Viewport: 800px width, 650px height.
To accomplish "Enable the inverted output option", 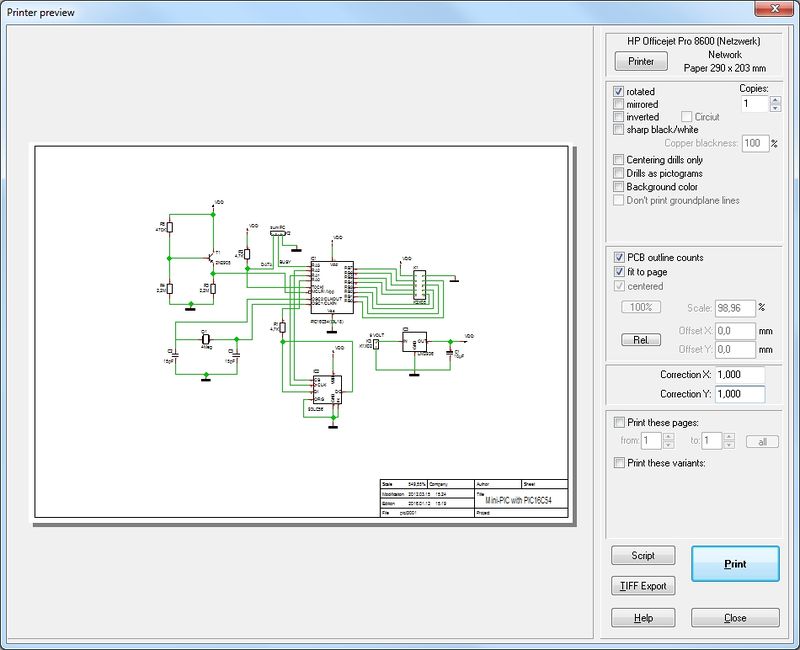I will pyautogui.click(x=621, y=117).
